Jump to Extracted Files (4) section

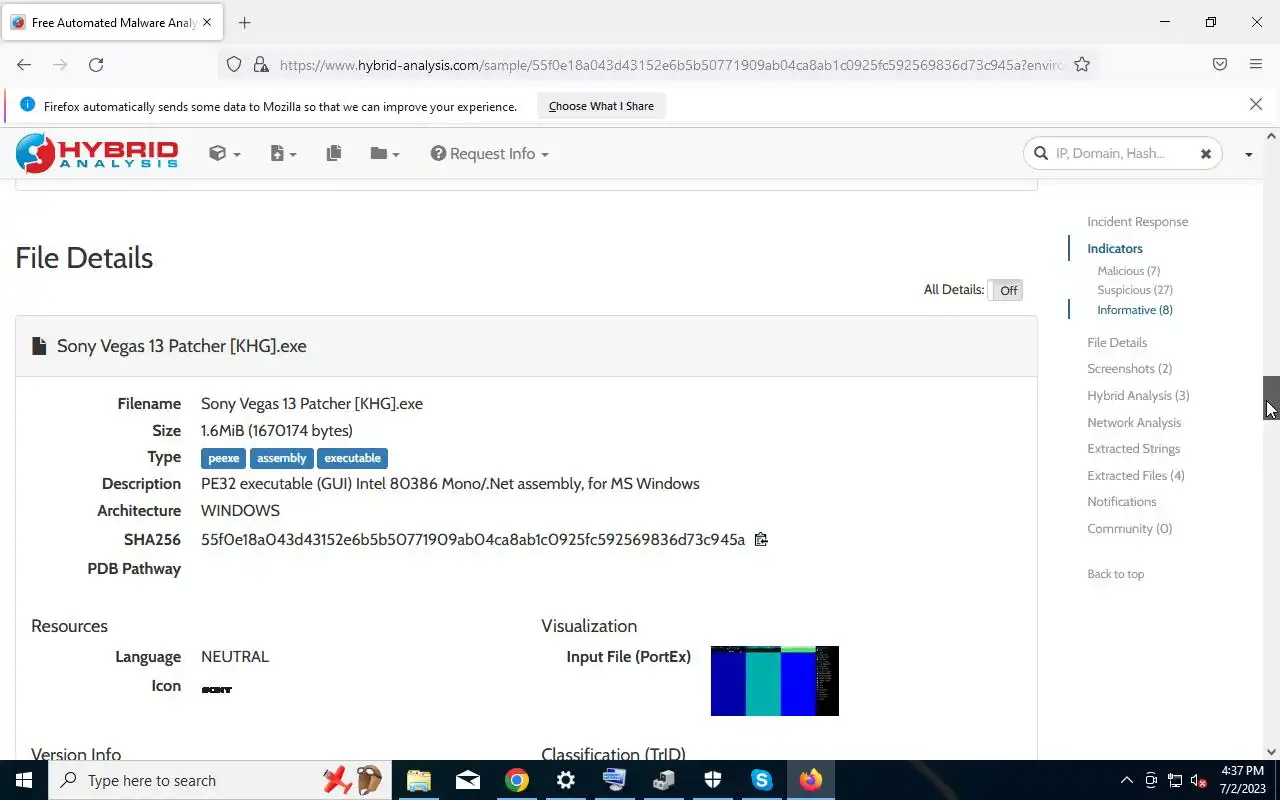tap(1136, 476)
